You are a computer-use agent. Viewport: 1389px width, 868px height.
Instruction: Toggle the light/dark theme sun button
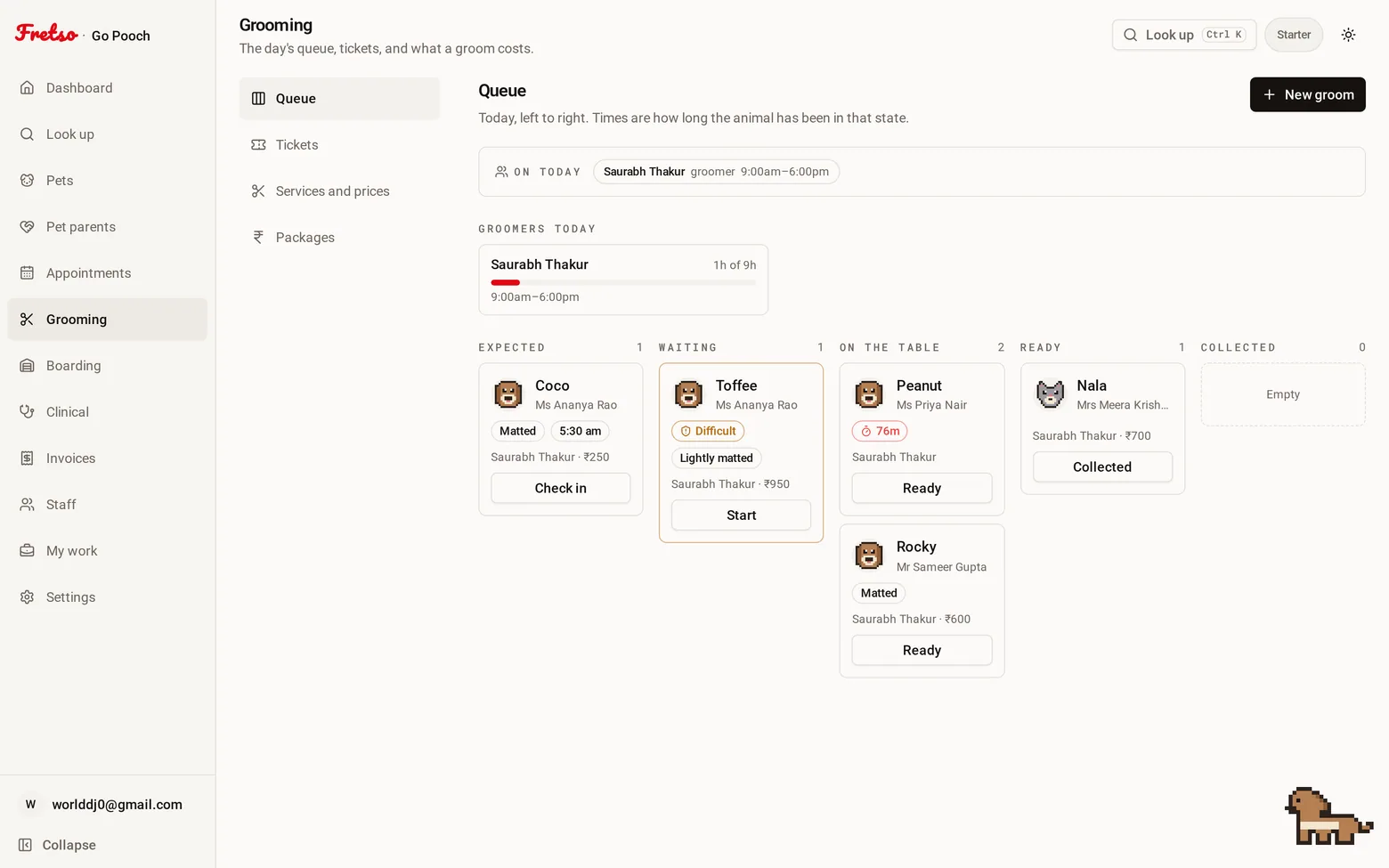pyautogui.click(x=1348, y=35)
